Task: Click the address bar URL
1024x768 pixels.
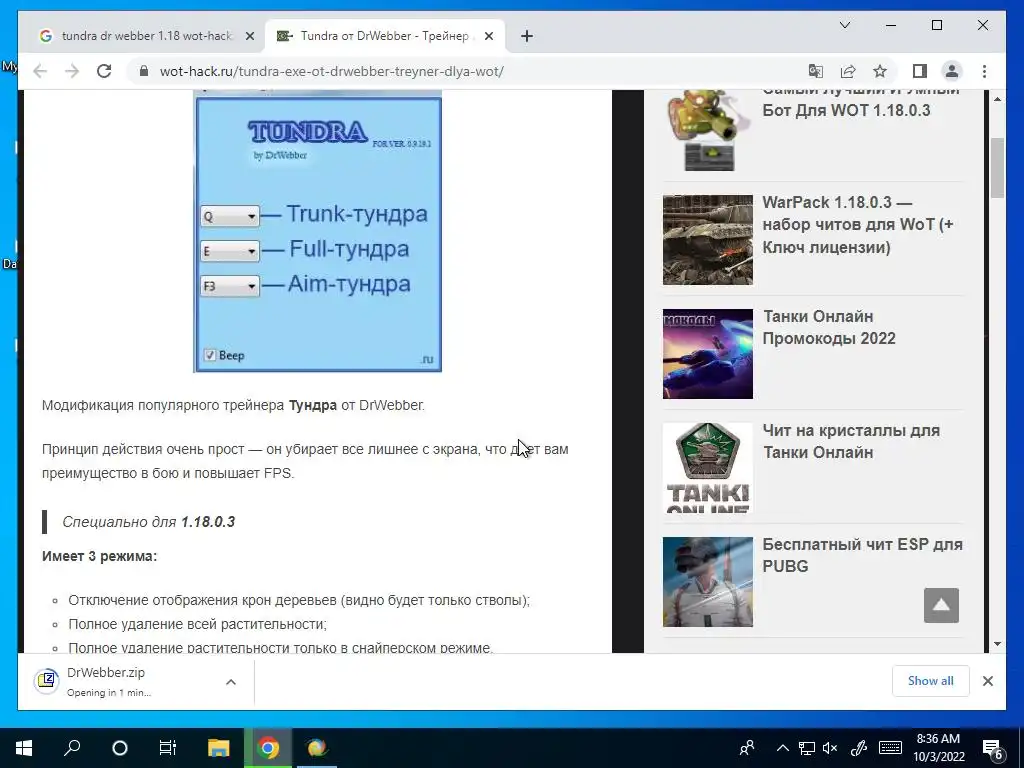Action: point(331,71)
